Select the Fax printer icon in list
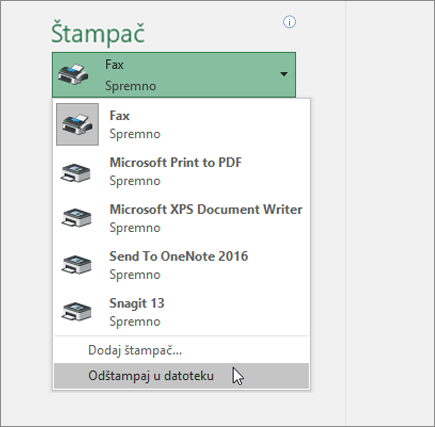 [x=77, y=124]
